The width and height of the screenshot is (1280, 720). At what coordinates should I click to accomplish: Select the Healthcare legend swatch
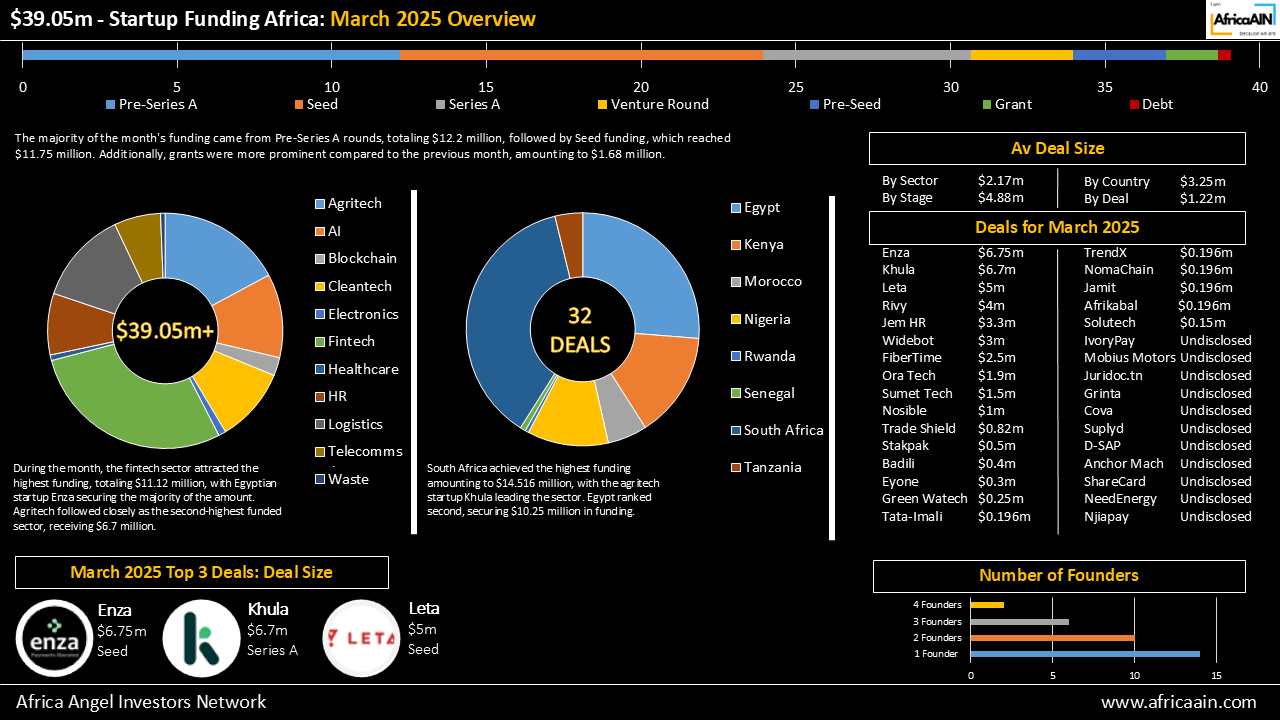pos(319,369)
